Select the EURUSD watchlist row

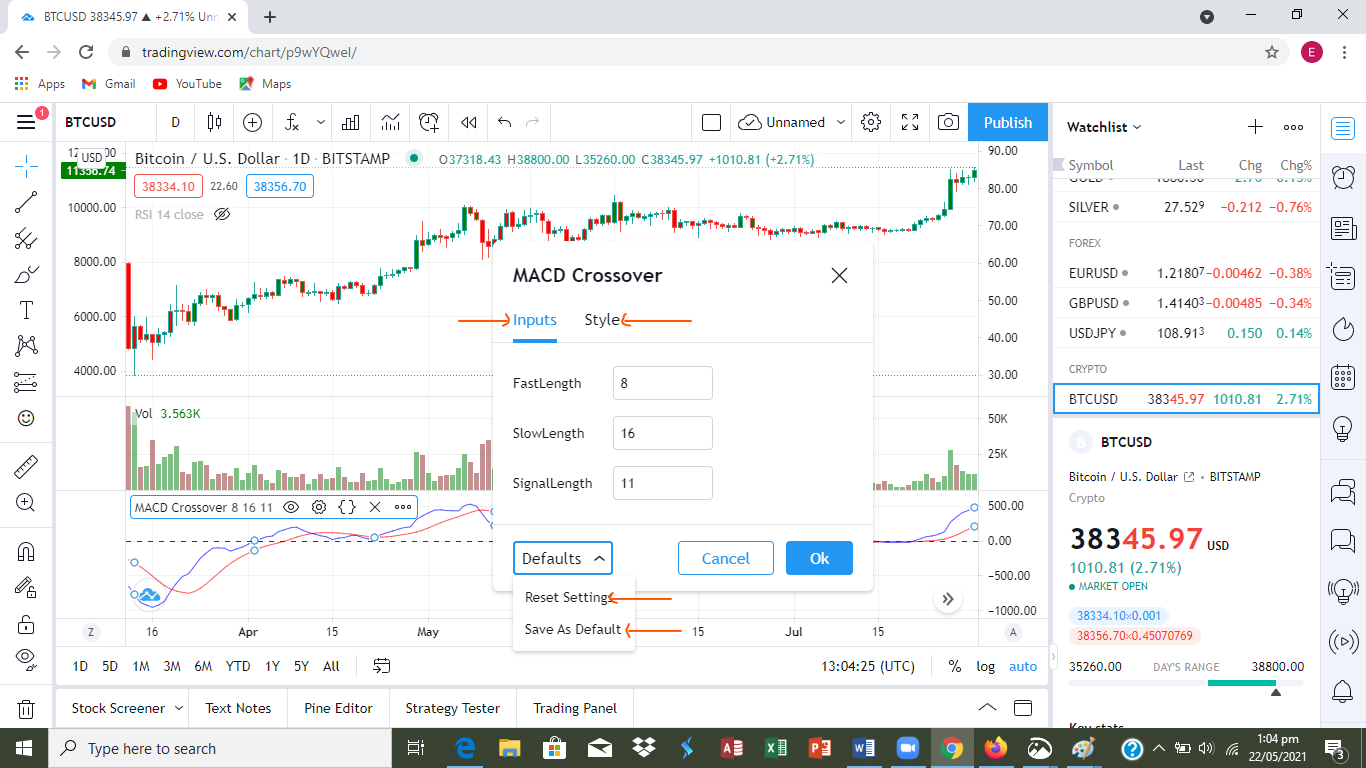[1187, 273]
